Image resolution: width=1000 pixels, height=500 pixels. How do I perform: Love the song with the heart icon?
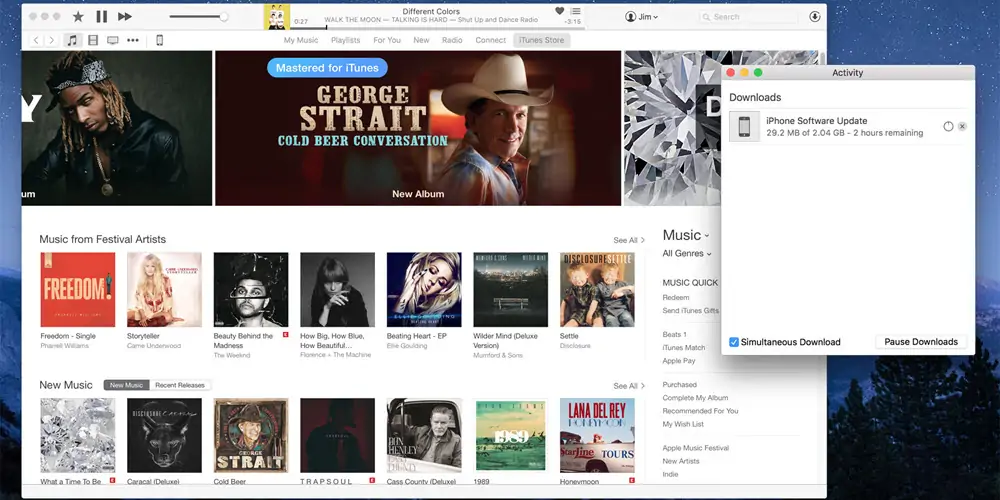(559, 11)
